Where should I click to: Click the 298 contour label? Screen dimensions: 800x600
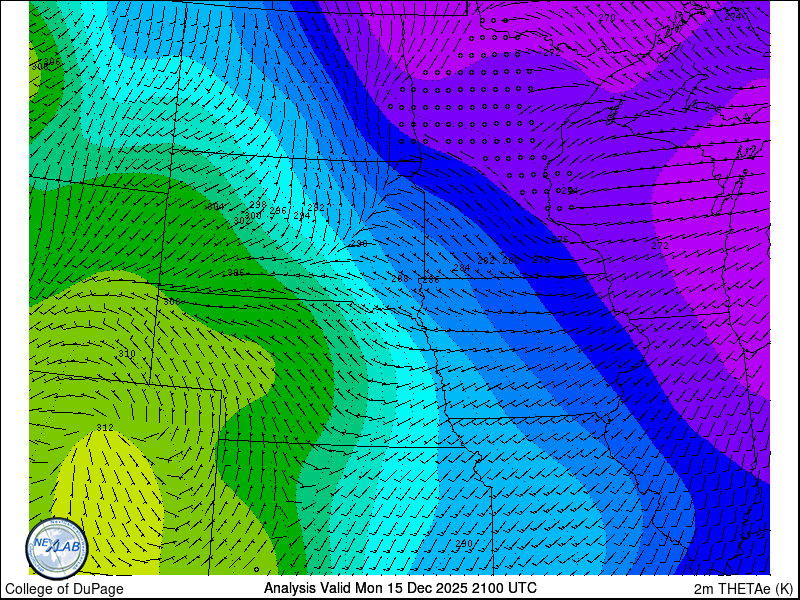tap(258, 205)
